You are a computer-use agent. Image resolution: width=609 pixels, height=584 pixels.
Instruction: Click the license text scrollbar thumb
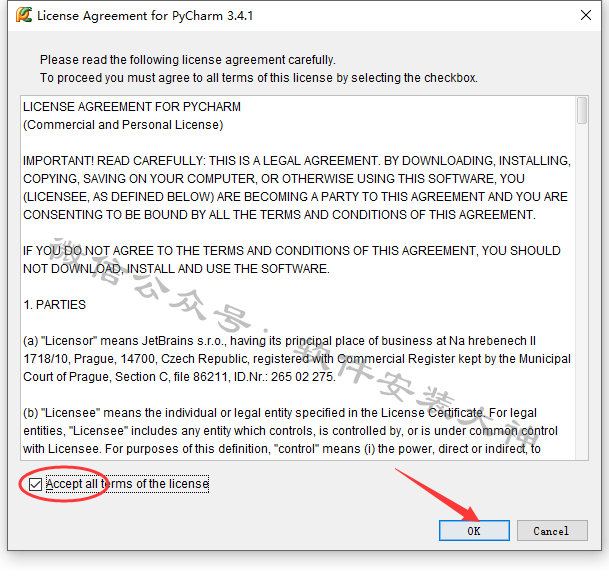tap(581, 111)
